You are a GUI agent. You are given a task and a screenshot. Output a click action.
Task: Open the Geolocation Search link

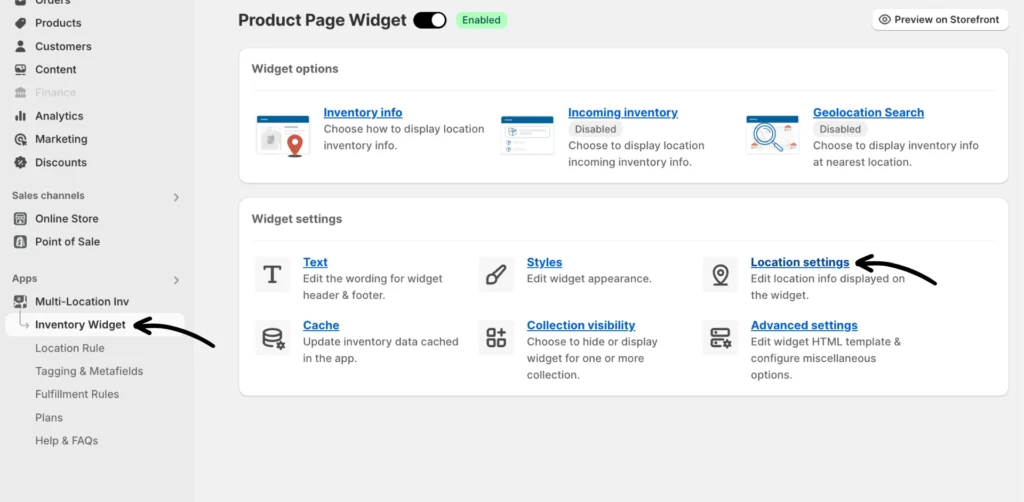click(868, 113)
